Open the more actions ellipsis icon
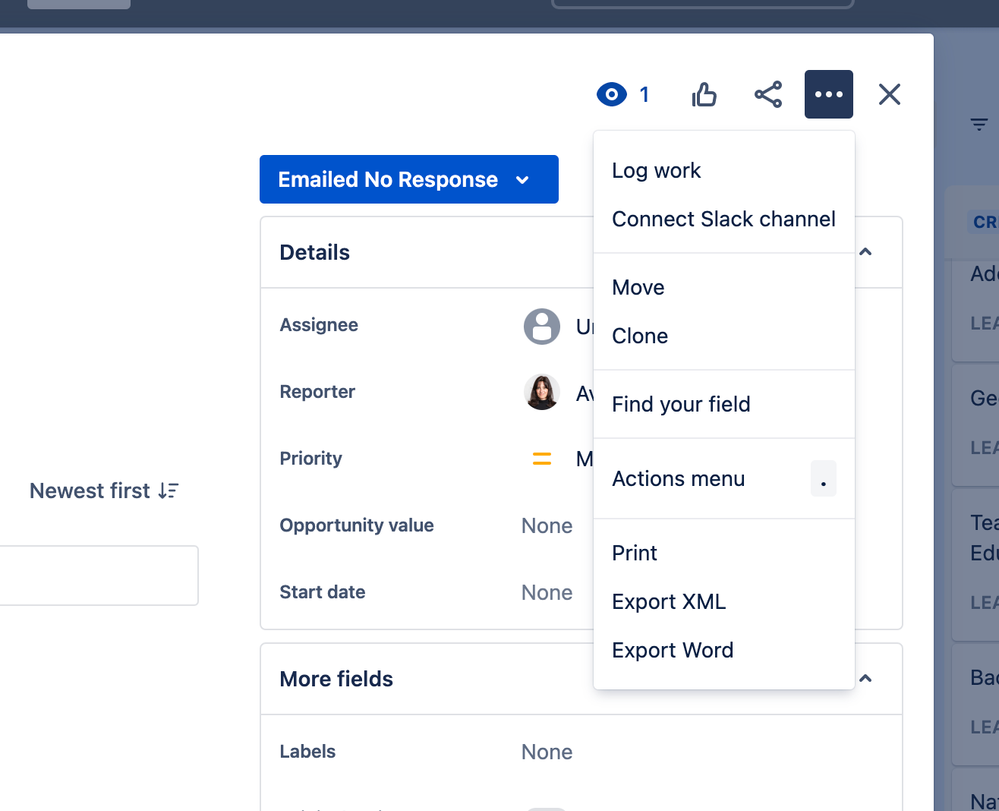Viewport: 999px width, 811px height. coord(828,93)
